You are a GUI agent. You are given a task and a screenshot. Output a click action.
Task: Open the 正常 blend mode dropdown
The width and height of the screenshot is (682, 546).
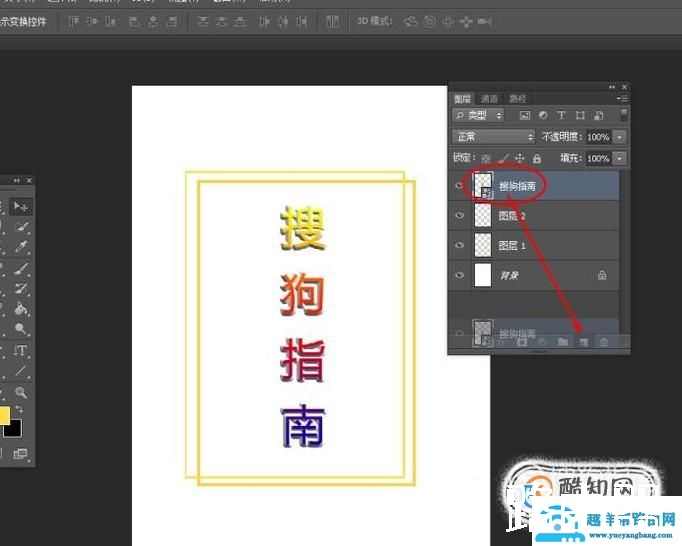[x=493, y=137]
